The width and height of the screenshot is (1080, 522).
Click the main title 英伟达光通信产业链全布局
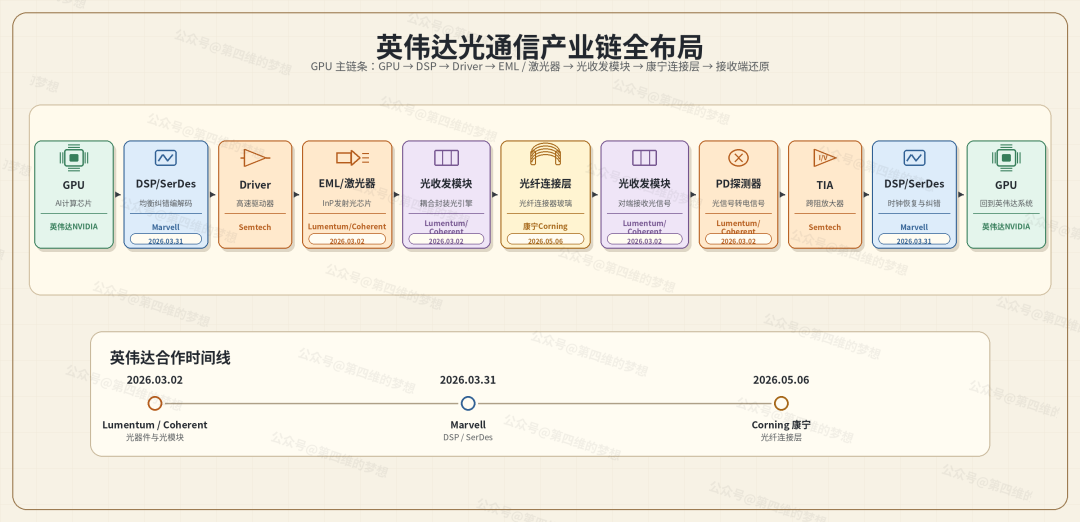[x=539, y=47]
